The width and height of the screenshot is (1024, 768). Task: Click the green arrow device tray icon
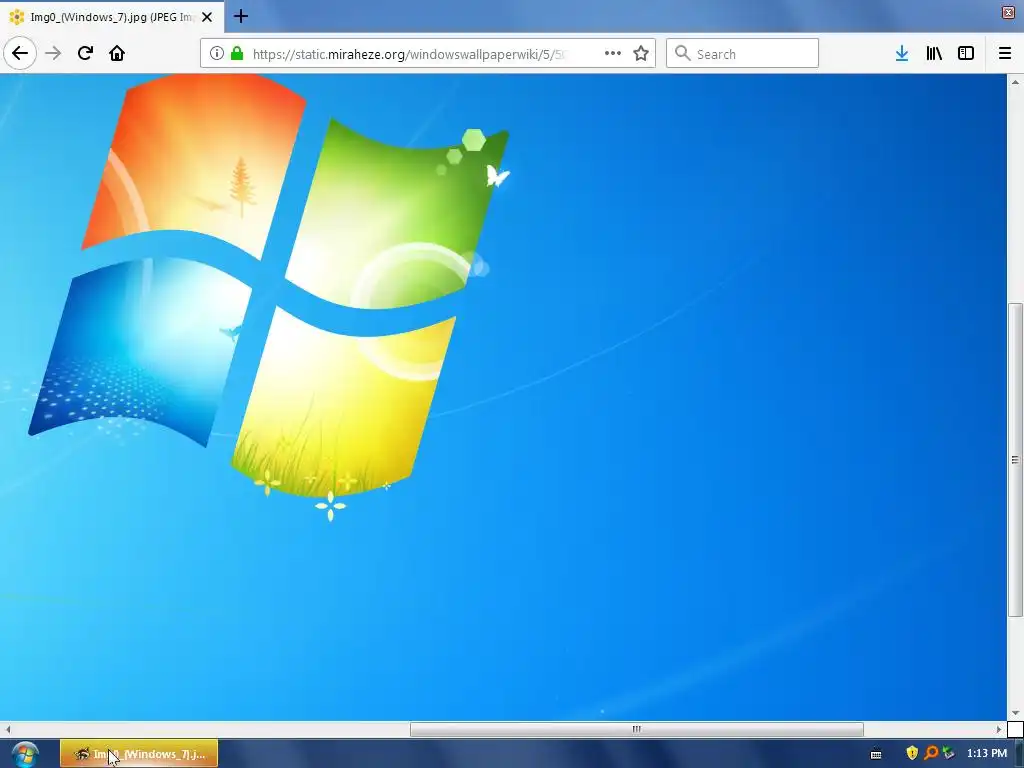pos(948,754)
